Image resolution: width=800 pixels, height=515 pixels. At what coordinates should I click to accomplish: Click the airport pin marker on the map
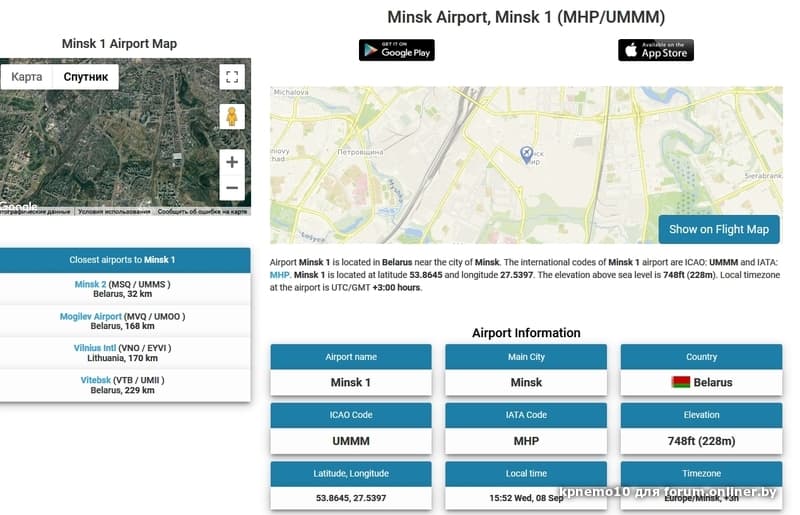pos(526,155)
